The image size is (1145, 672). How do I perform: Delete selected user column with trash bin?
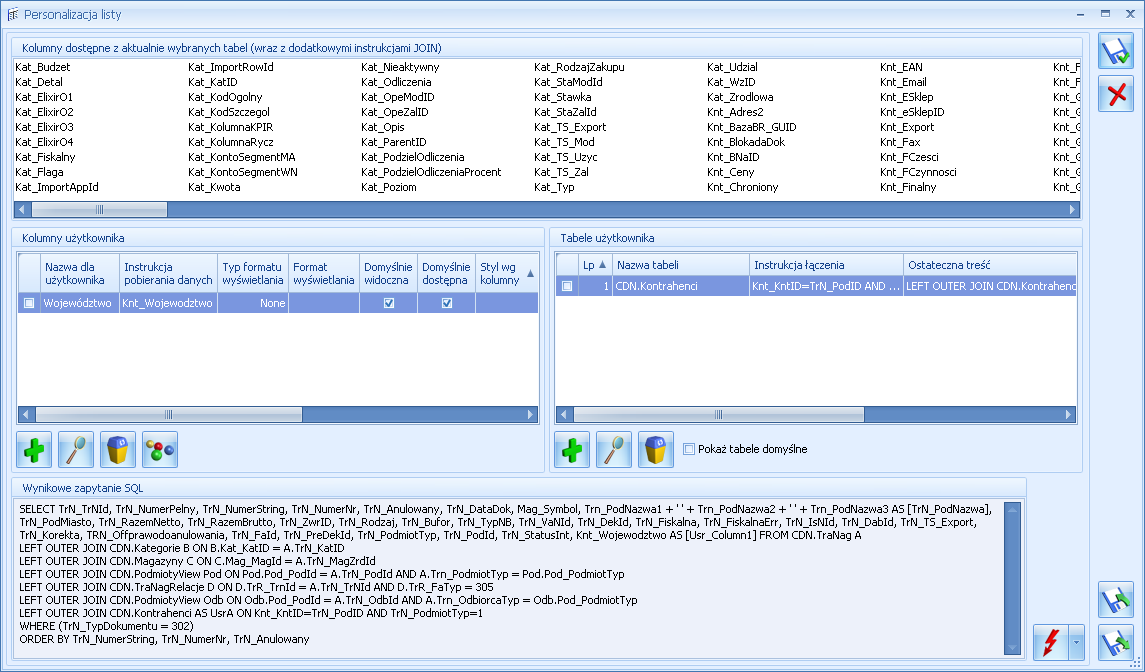pos(118,449)
